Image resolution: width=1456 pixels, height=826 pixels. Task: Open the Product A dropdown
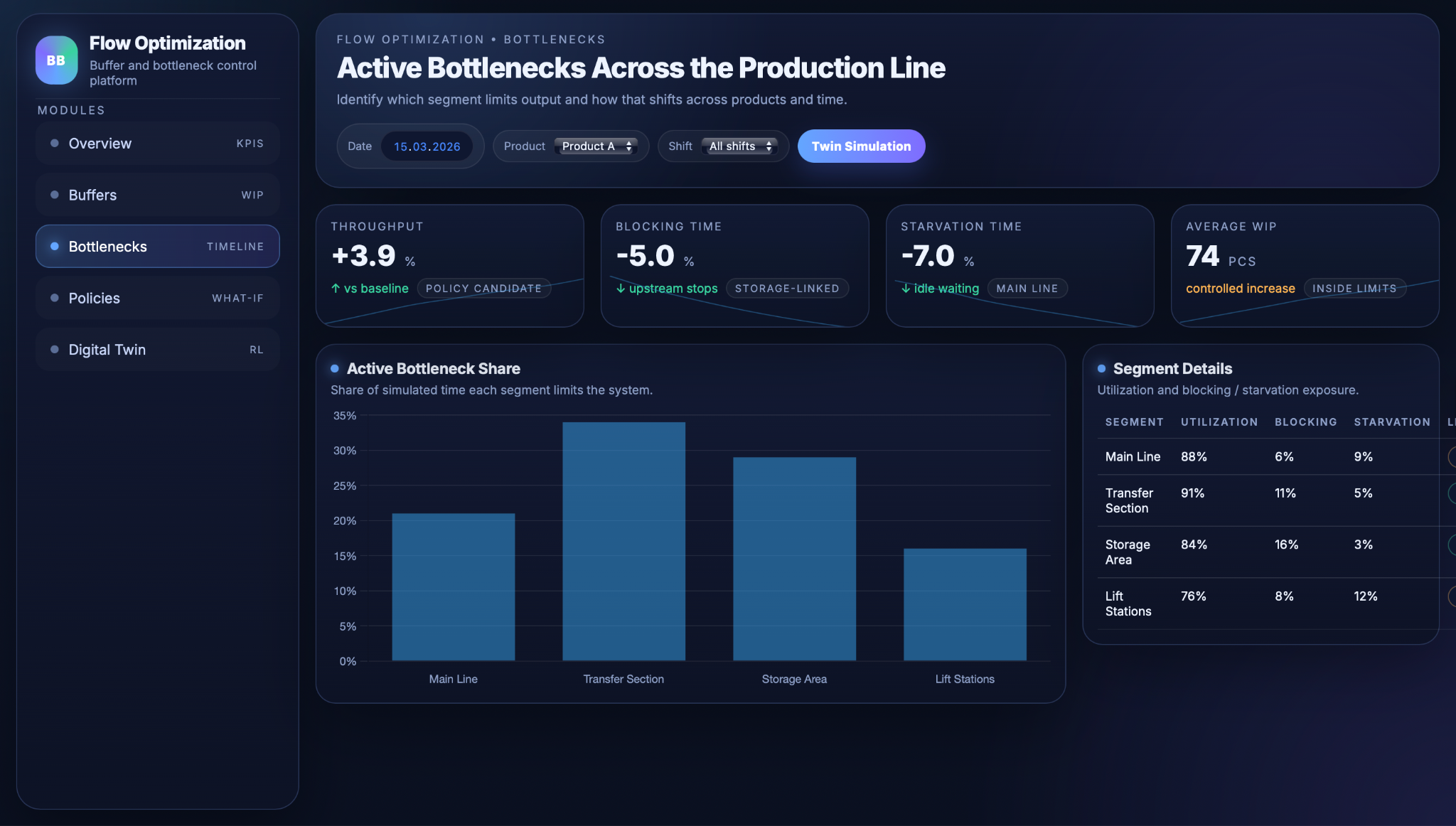(x=596, y=146)
